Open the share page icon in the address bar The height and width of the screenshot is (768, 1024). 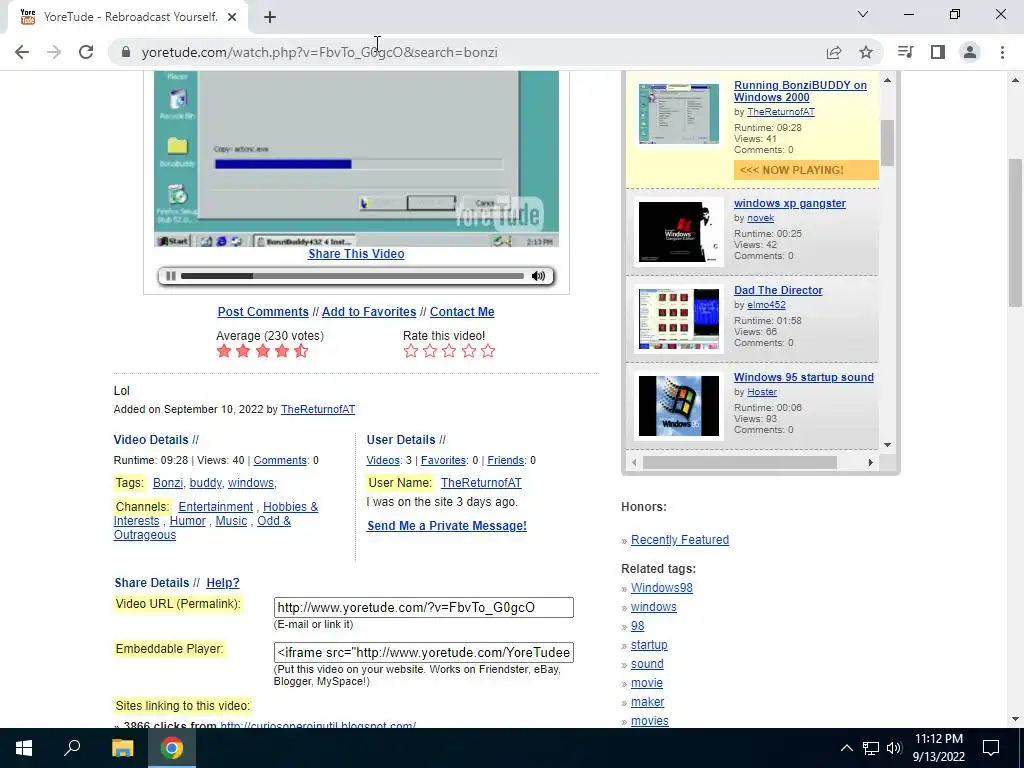(x=834, y=52)
